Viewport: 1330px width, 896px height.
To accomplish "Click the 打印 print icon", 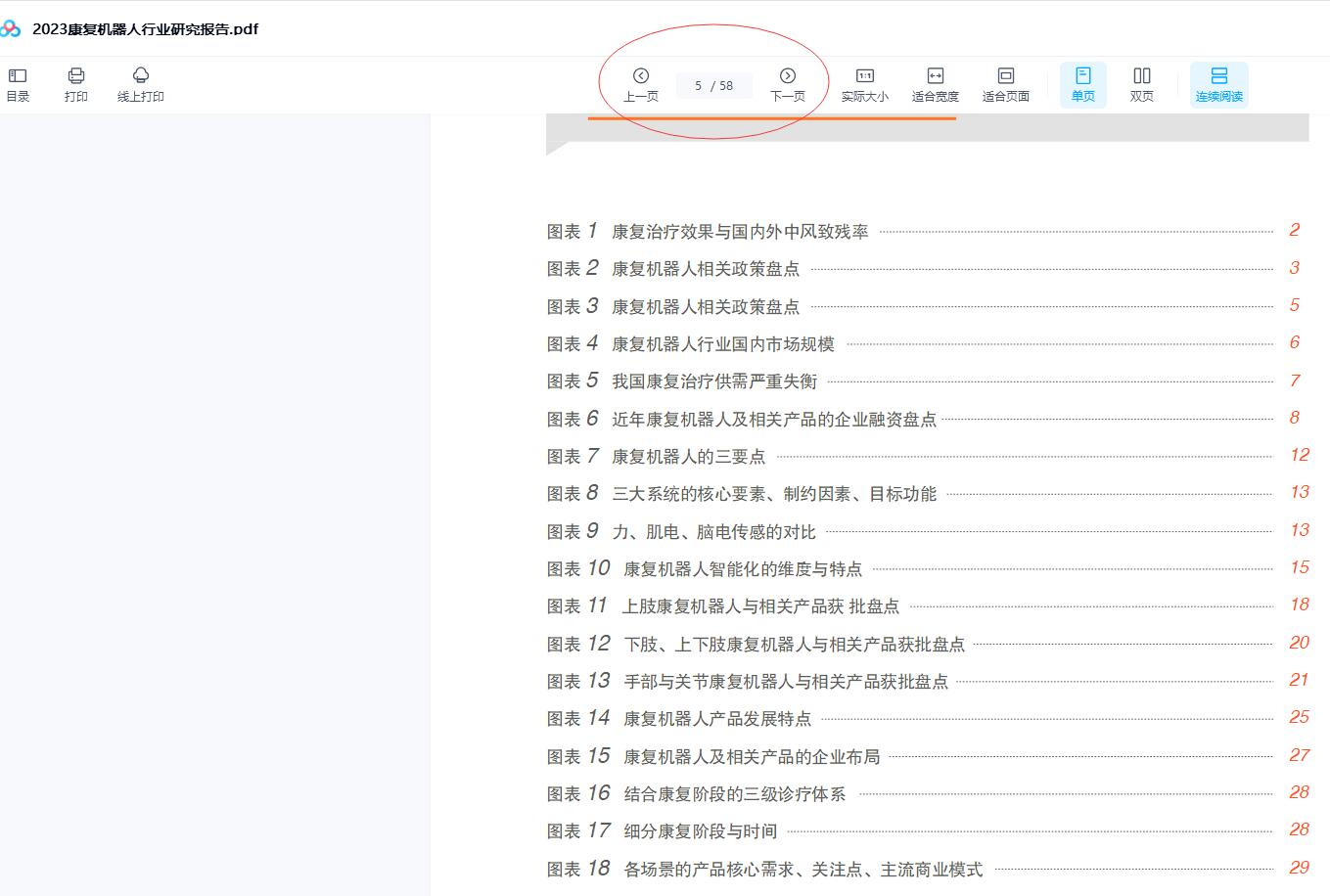I will click(x=76, y=84).
